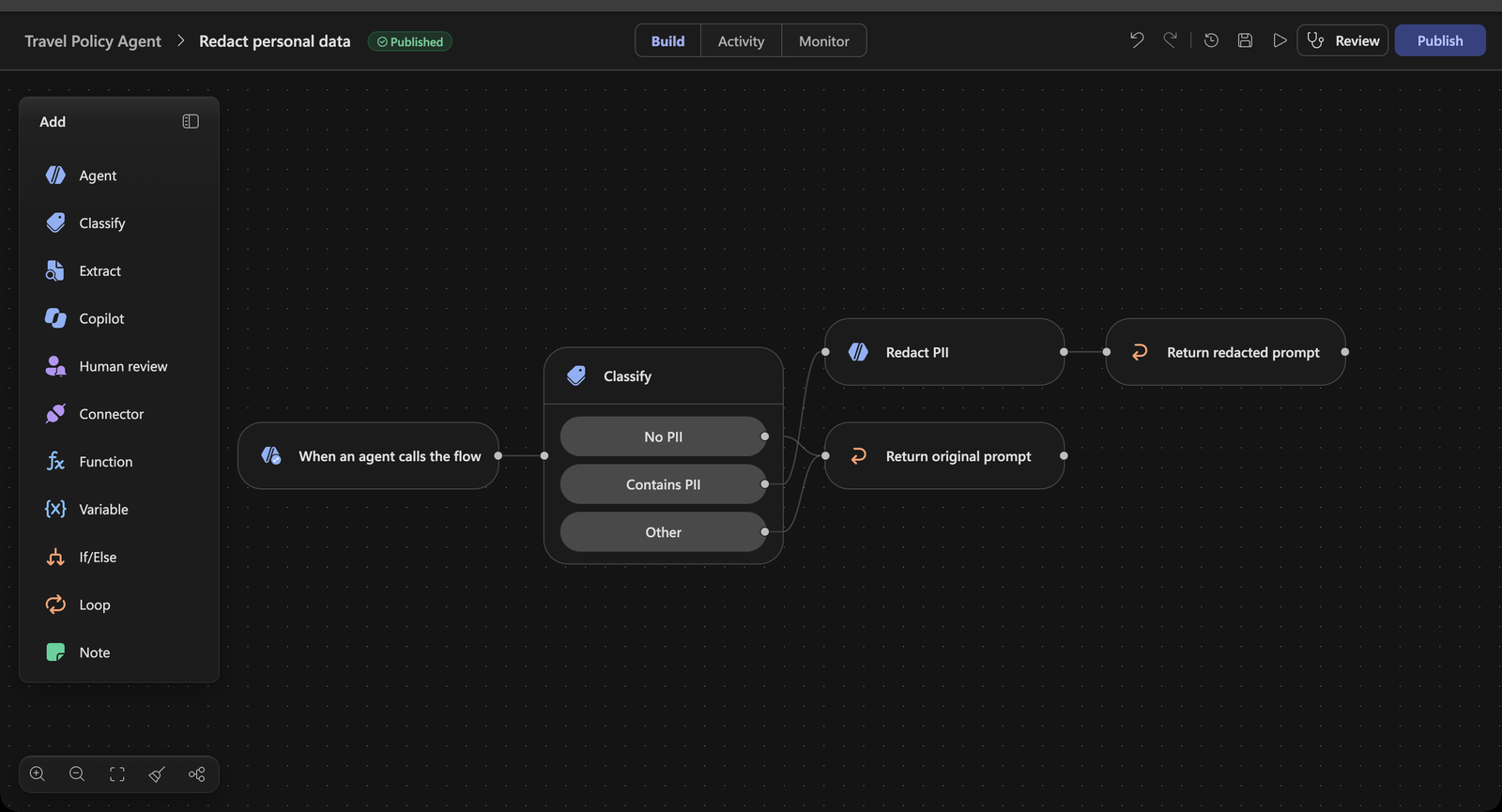Viewport: 1502px width, 812px height.
Task: Undo the last change
Action: [x=1137, y=40]
